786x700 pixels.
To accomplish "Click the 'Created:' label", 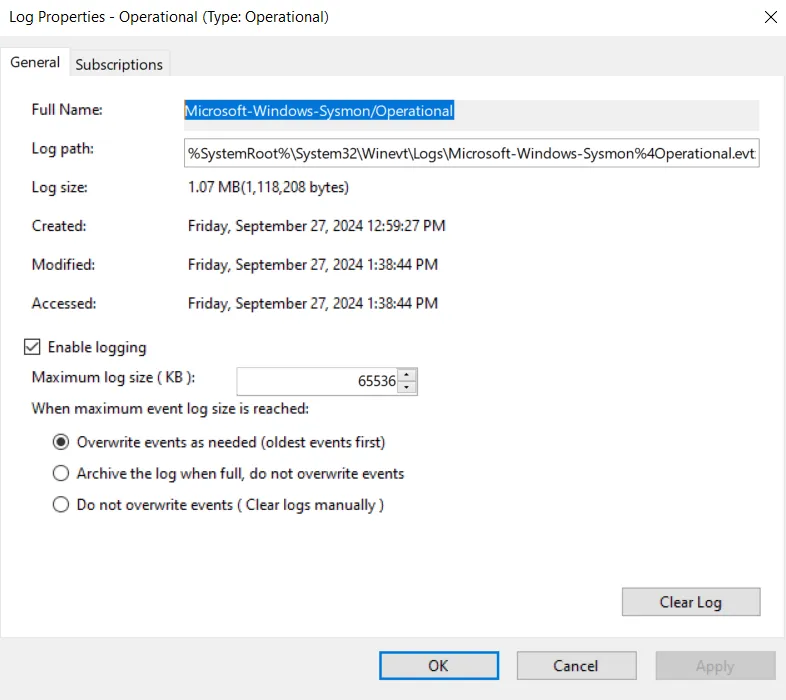I will pos(59,226).
